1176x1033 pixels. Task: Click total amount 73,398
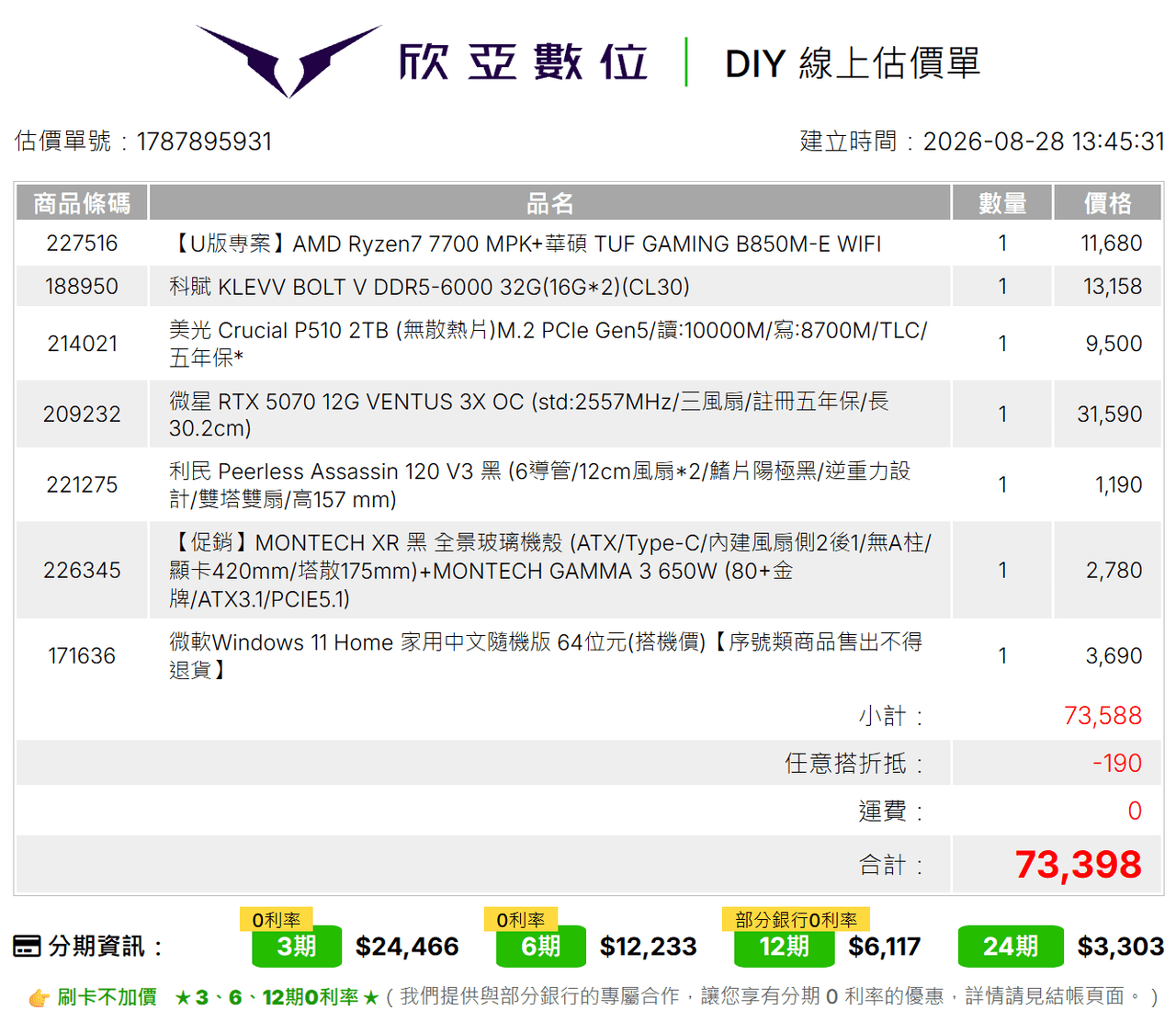(1079, 865)
